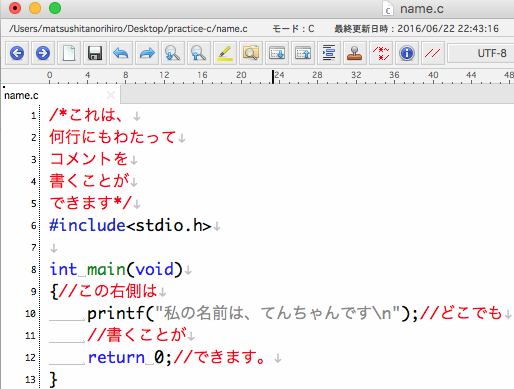
Task: Click line number 6 in gutter
Action: point(34,226)
